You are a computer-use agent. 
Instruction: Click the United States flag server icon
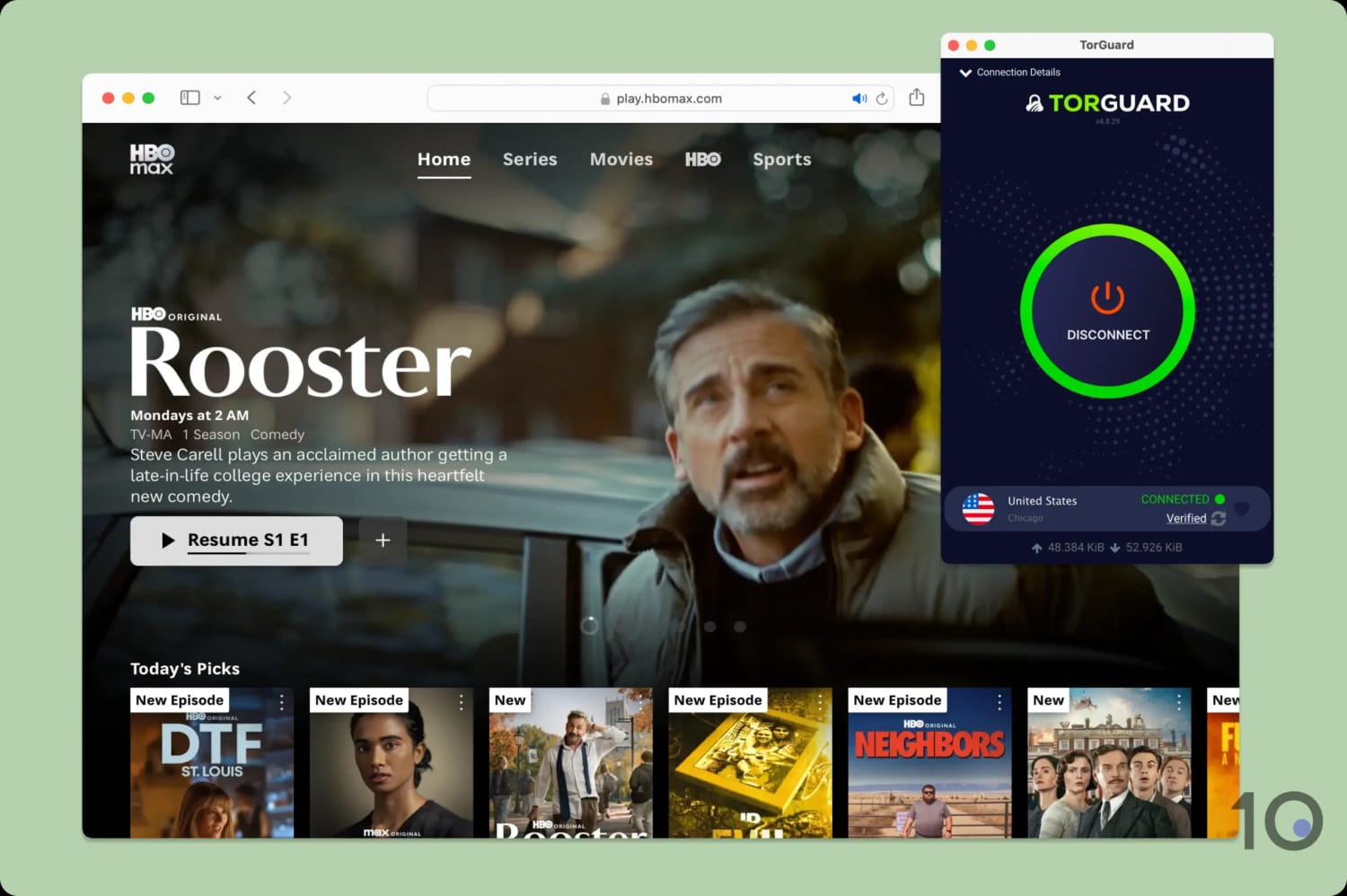click(x=978, y=509)
